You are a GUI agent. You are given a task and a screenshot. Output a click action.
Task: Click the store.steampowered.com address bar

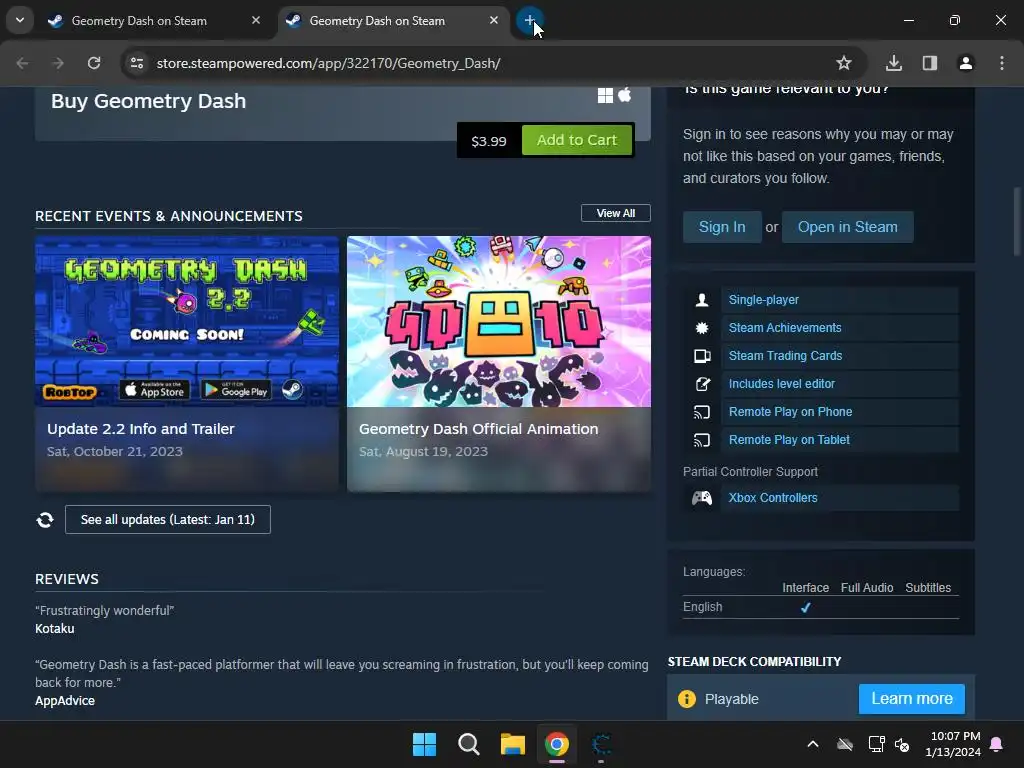tap(483, 63)
